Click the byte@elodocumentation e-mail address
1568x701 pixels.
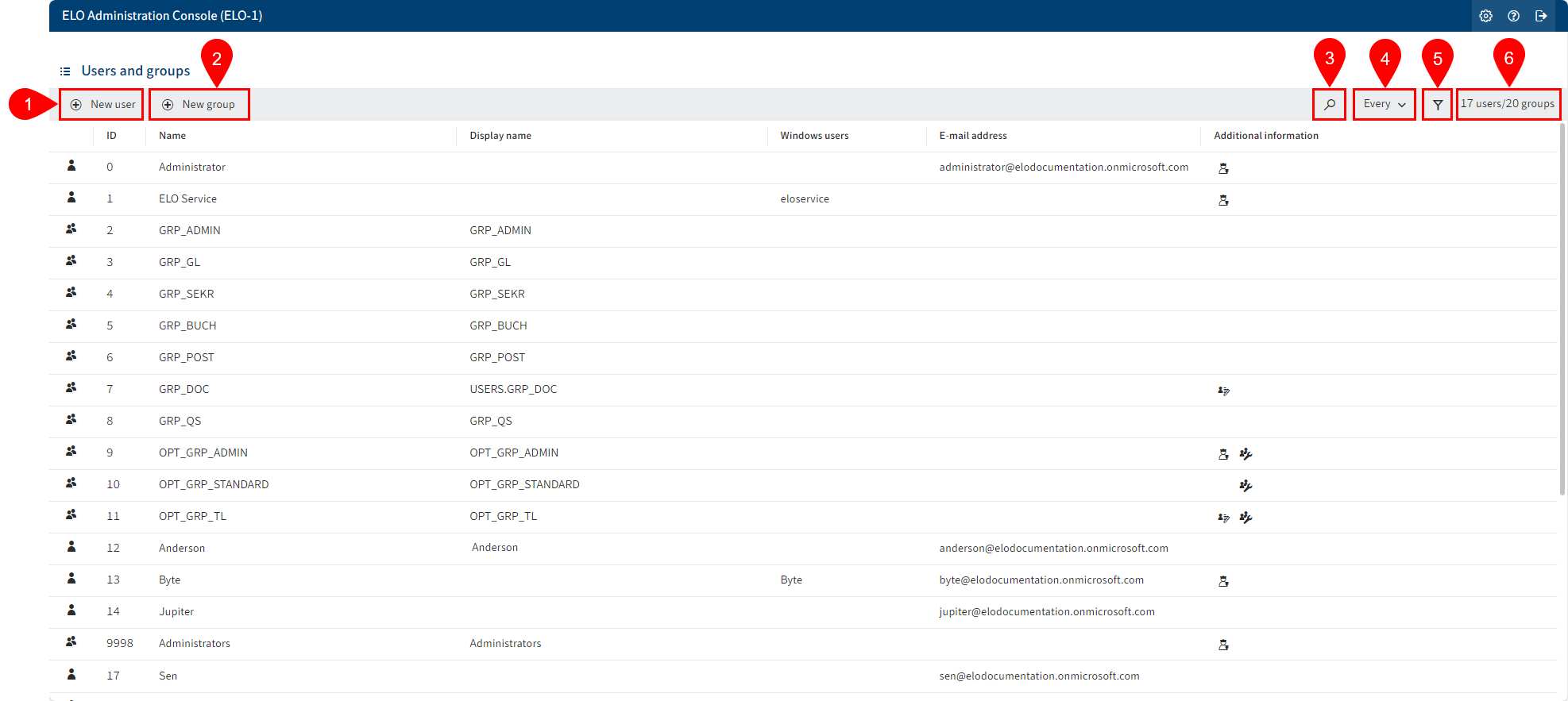(1041, 580)
